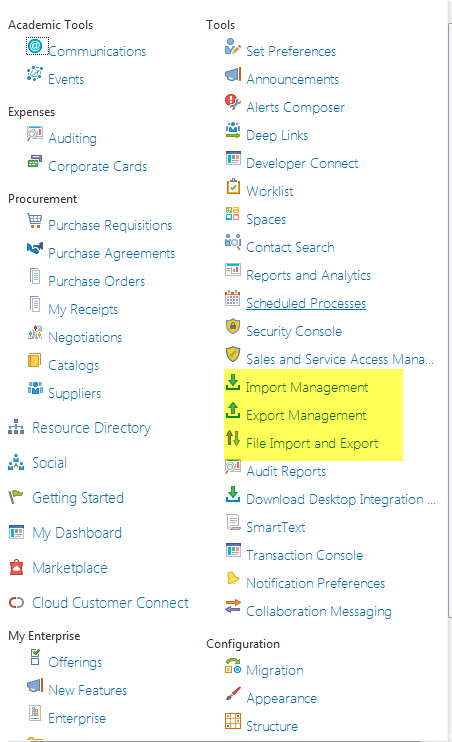Screen dimensions: 452x742
Task: Click the Notification Preferences bell icon
Action: coord(233,578)
